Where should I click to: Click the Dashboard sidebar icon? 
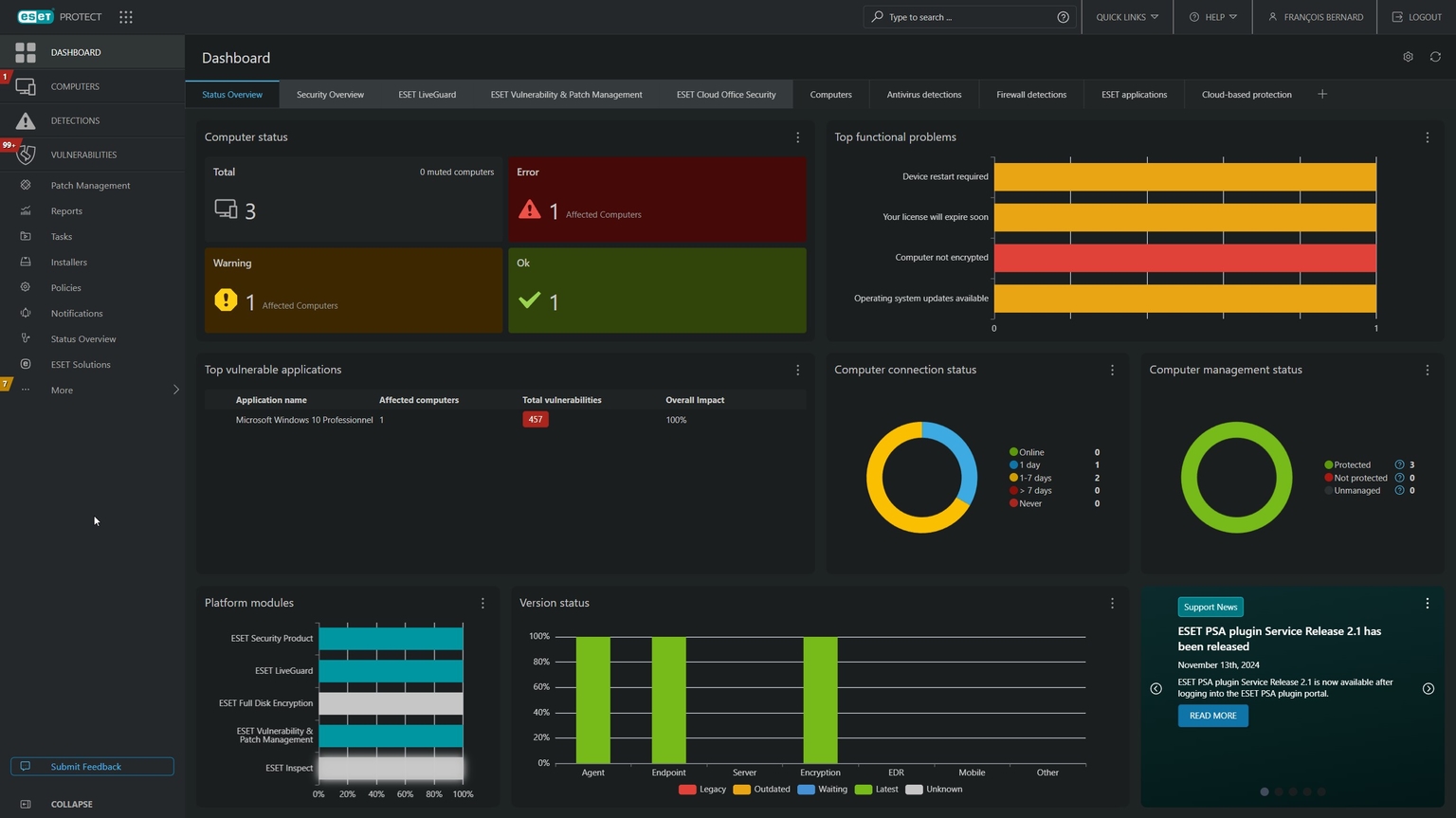point(26,52)
